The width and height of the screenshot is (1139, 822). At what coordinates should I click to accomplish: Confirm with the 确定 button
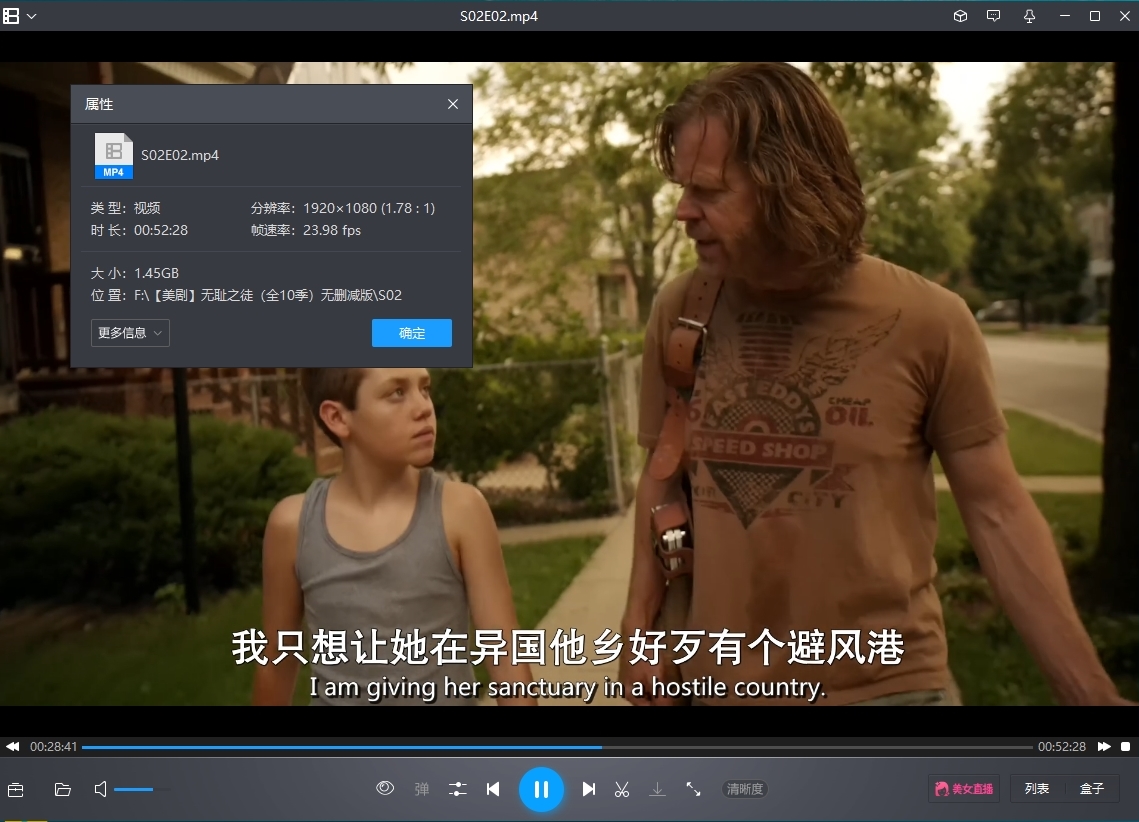pos(412,333)
